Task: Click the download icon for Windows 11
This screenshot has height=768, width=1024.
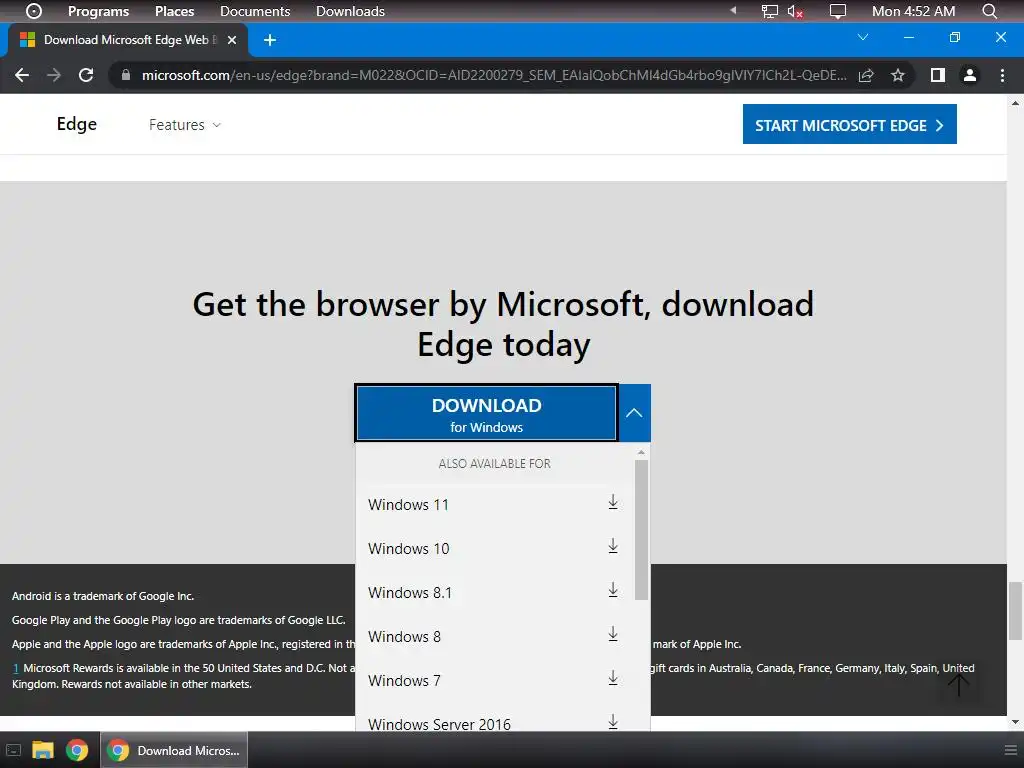Action: pyautogui.click(x=613, y=502)
